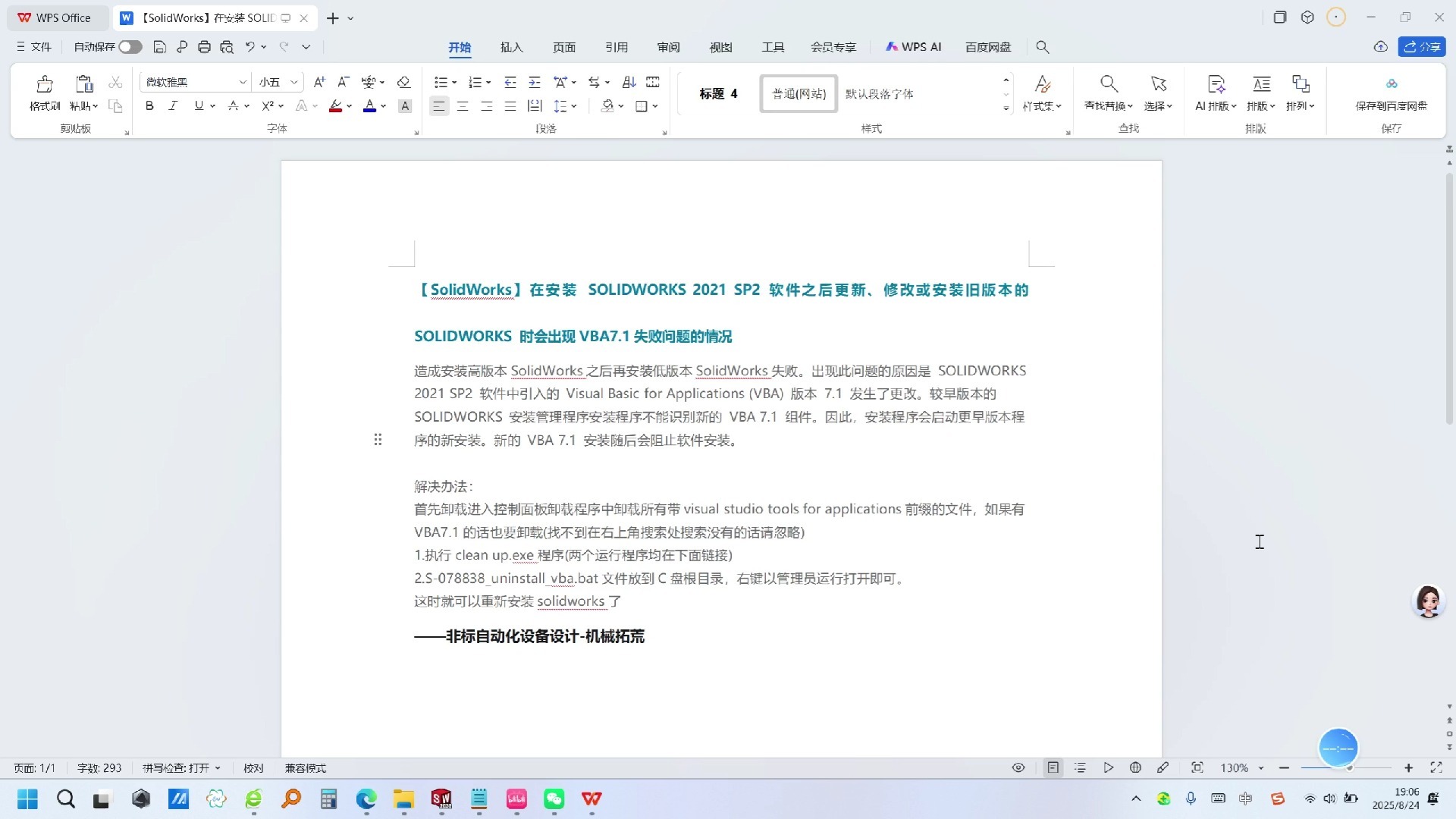The image size is (1456, 819).
Task: Open the font size dropdown
Action: pos(294,82)
